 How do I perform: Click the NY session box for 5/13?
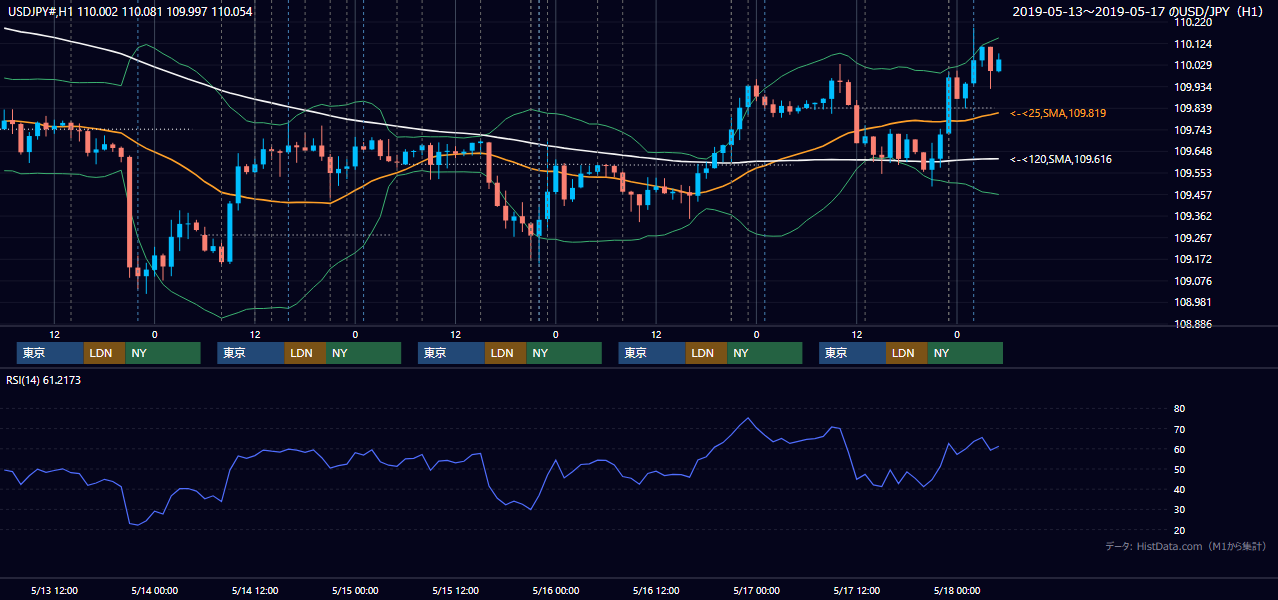[163, 353]
